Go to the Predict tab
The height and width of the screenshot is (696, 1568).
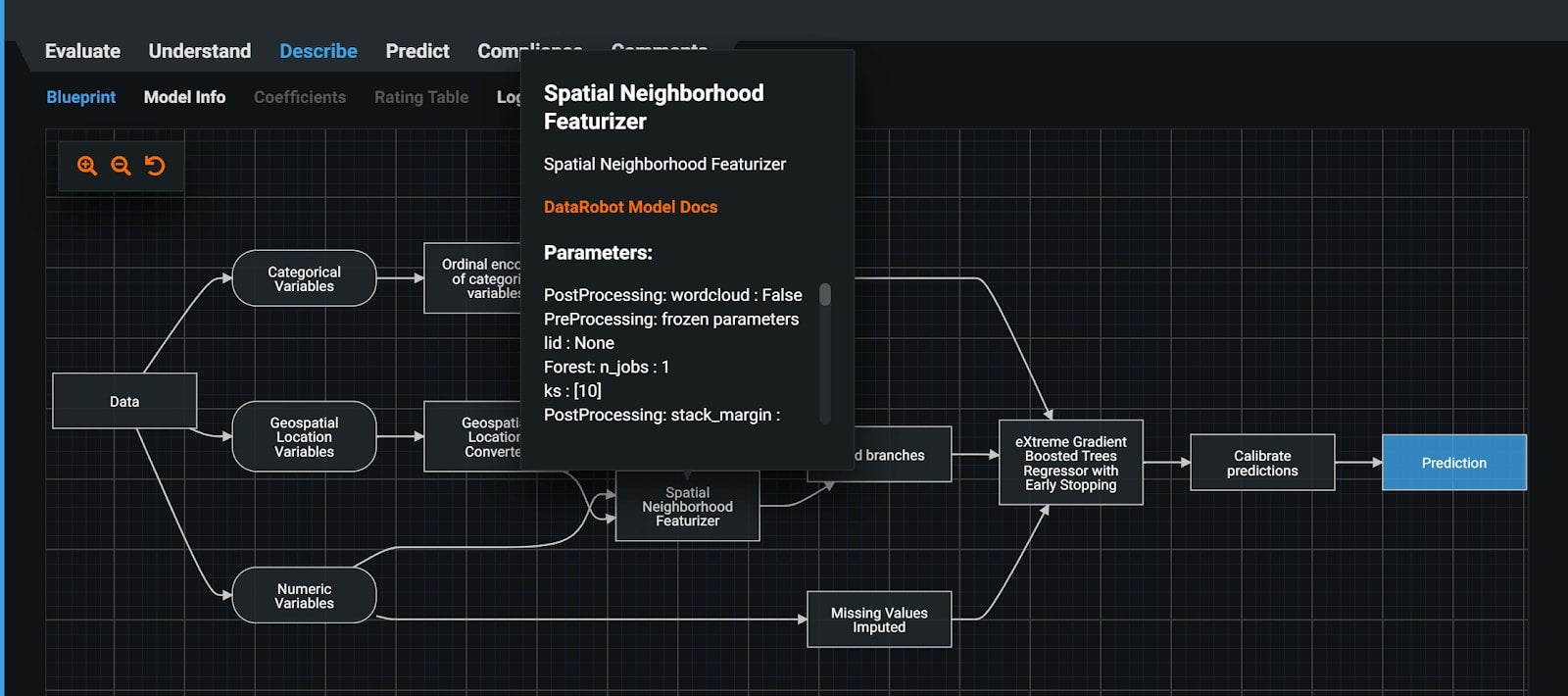point(417,51)
